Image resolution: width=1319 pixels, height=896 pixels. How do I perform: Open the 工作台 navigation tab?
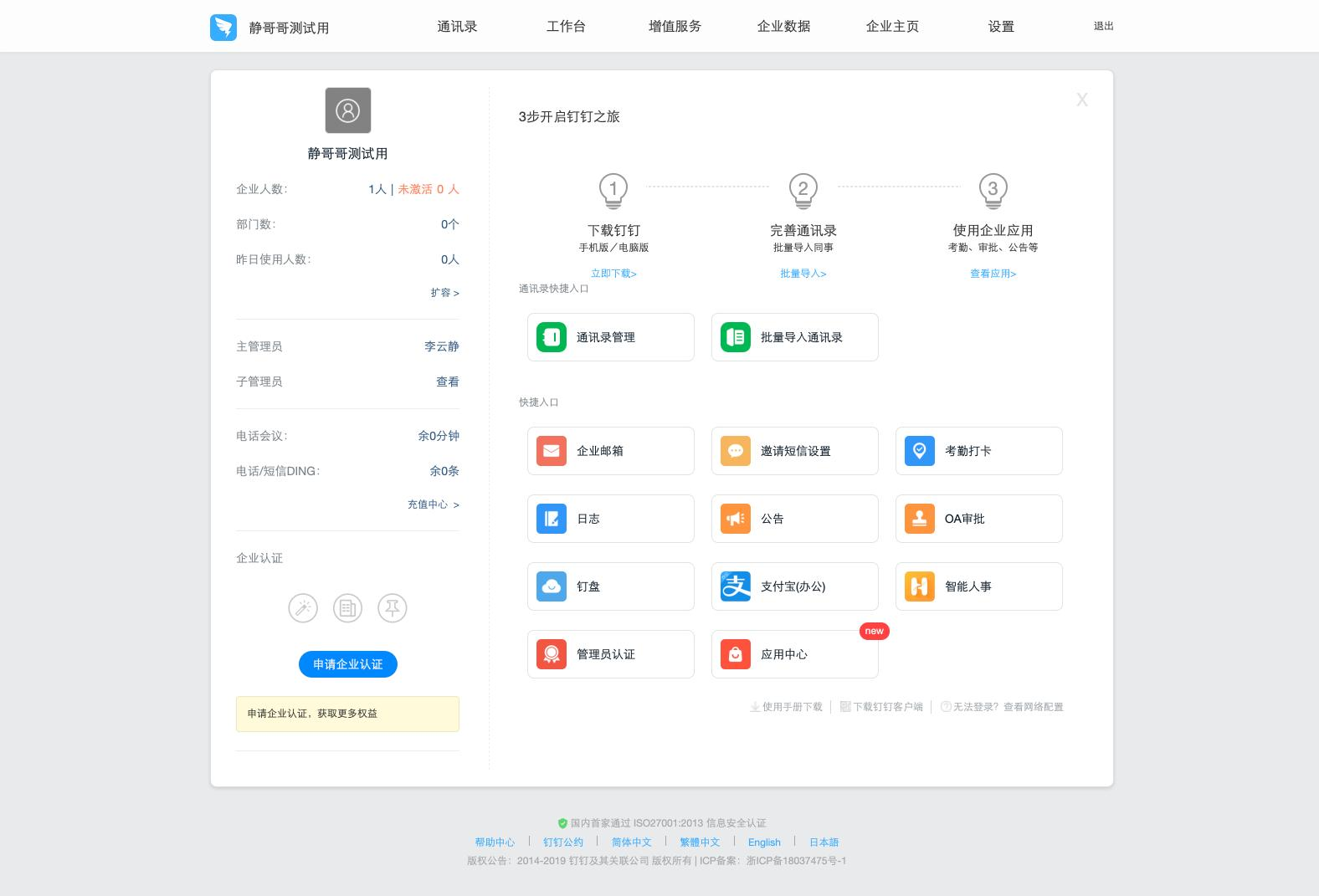click(566, 27)
